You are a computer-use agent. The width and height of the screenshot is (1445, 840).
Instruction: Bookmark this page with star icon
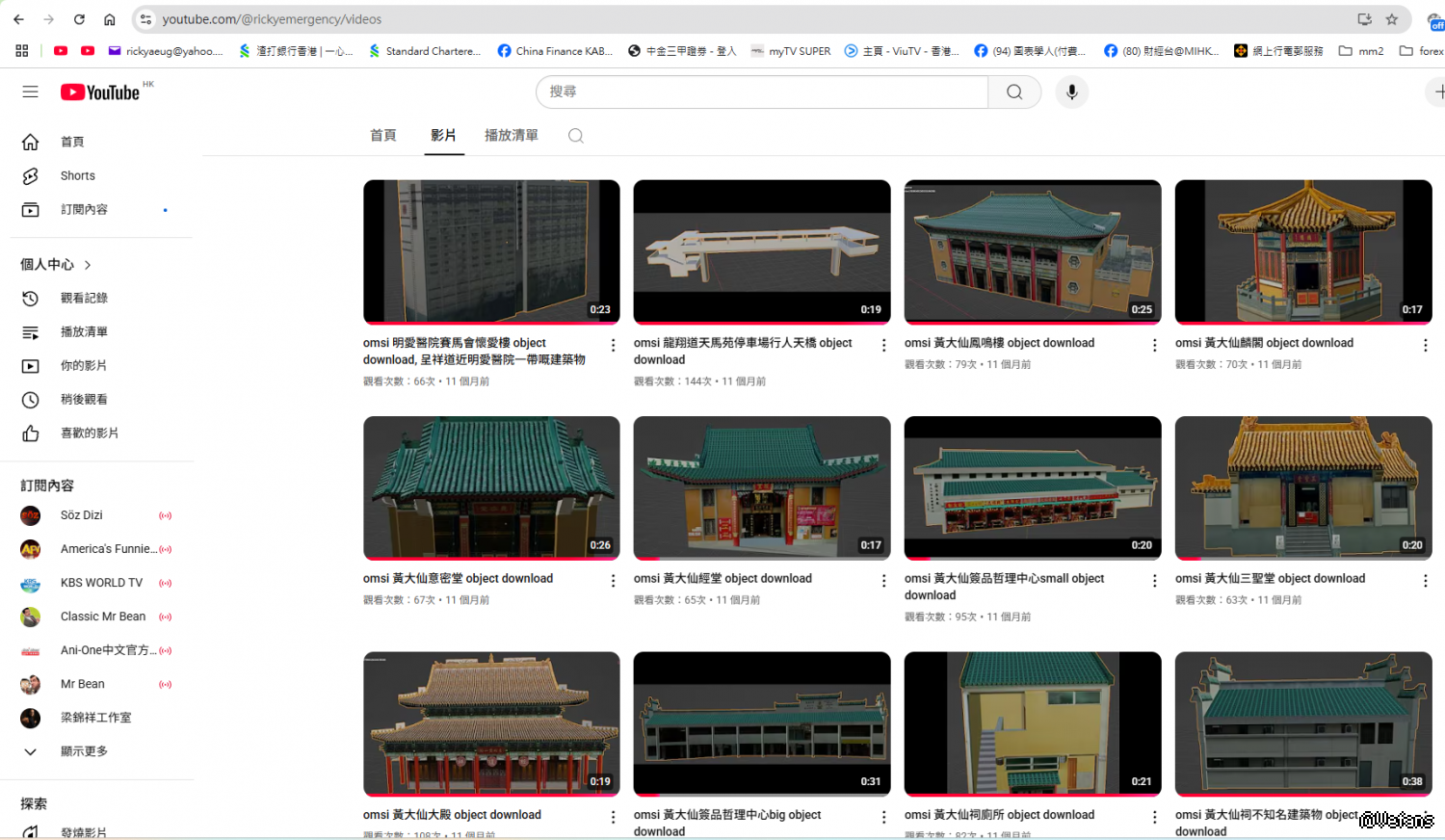(1392, 19)
